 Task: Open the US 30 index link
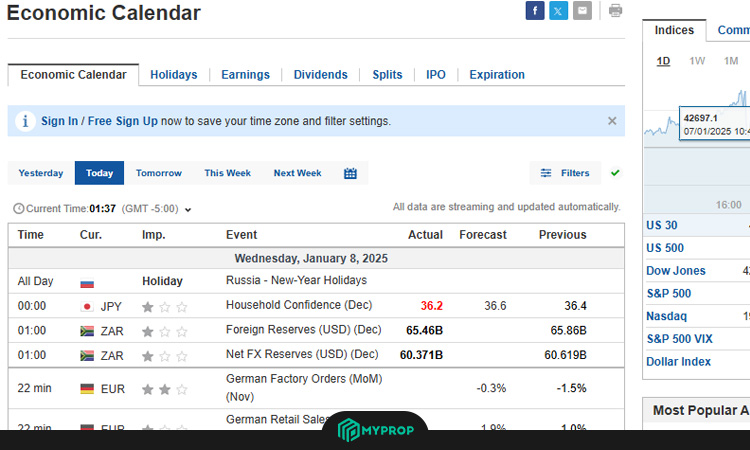(x=662, y=225)
